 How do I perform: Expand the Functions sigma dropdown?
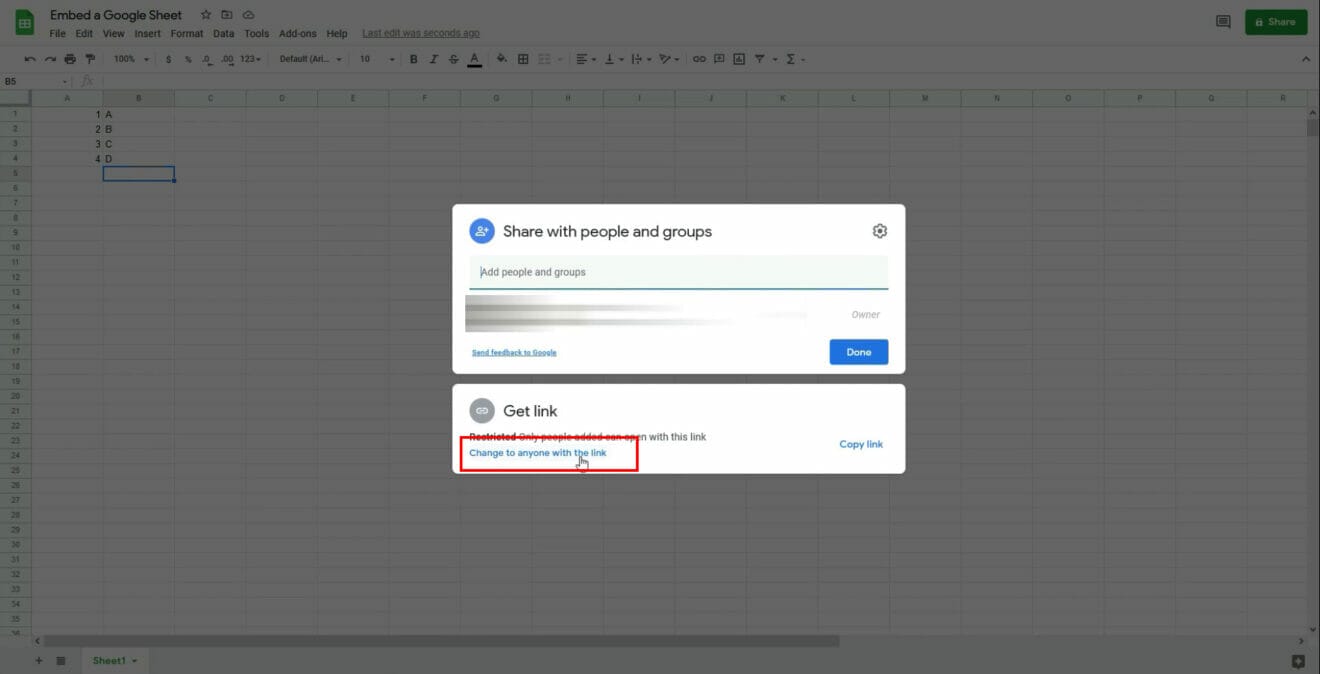point(791,59)
